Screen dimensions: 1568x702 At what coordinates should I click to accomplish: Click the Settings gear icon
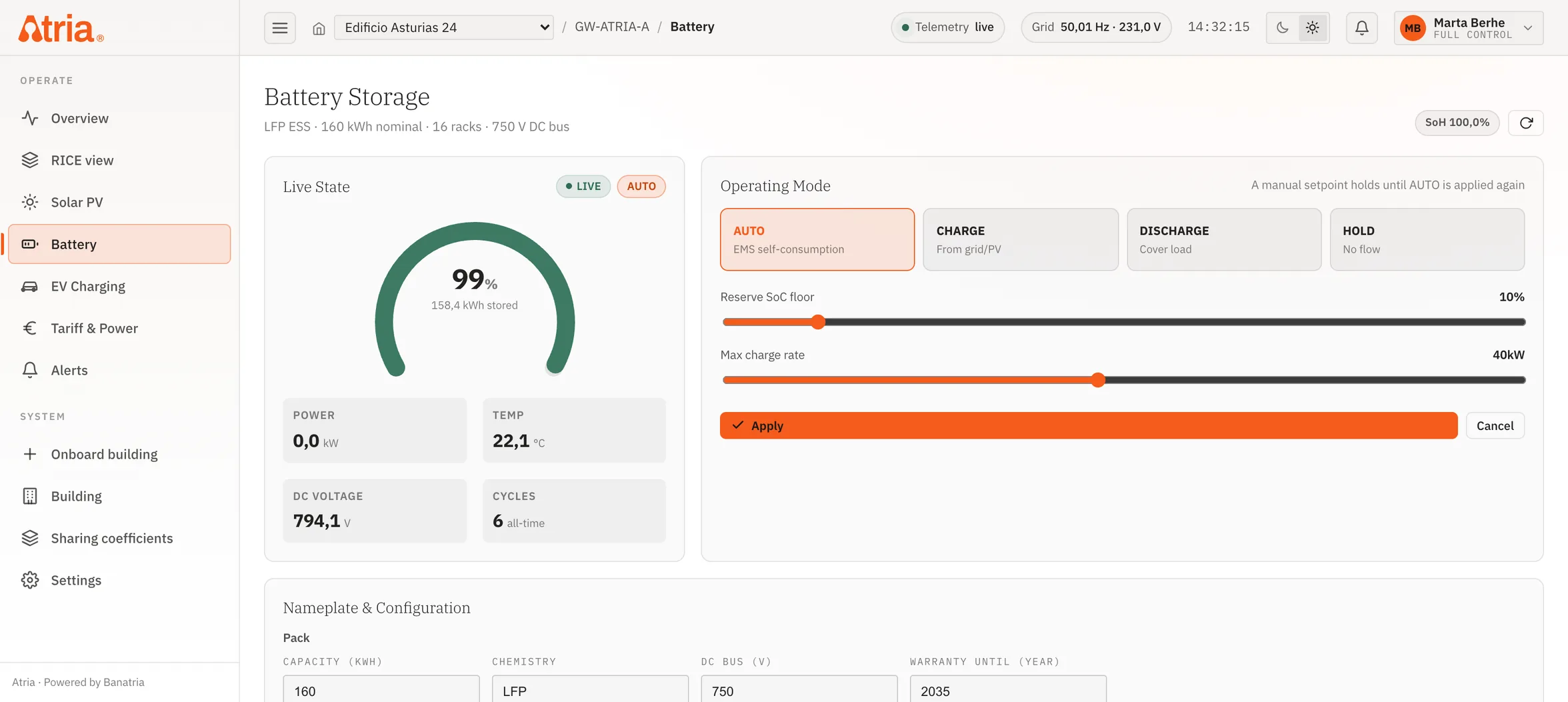click(x=30, y=580)
